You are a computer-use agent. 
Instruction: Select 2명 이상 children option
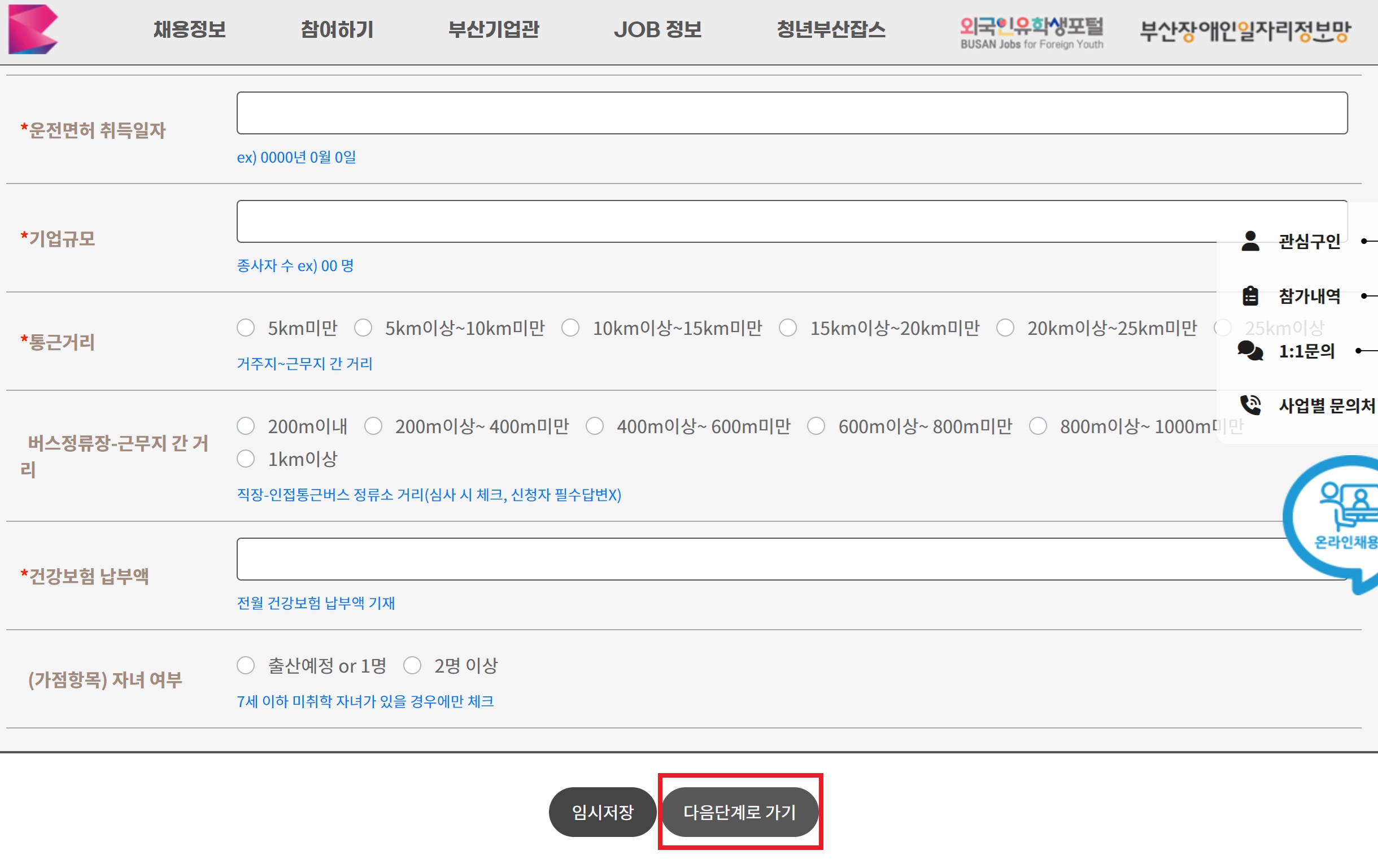[x=412, y=665]
